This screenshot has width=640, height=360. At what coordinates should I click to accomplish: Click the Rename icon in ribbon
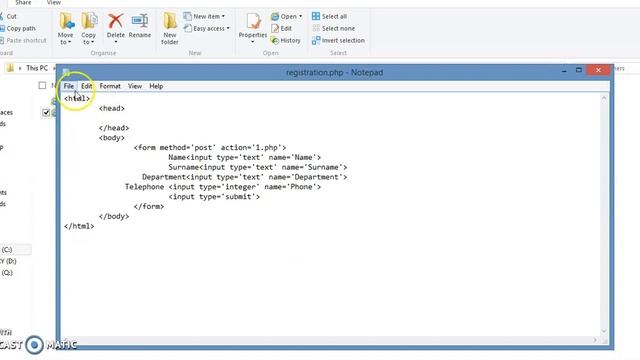140,21
